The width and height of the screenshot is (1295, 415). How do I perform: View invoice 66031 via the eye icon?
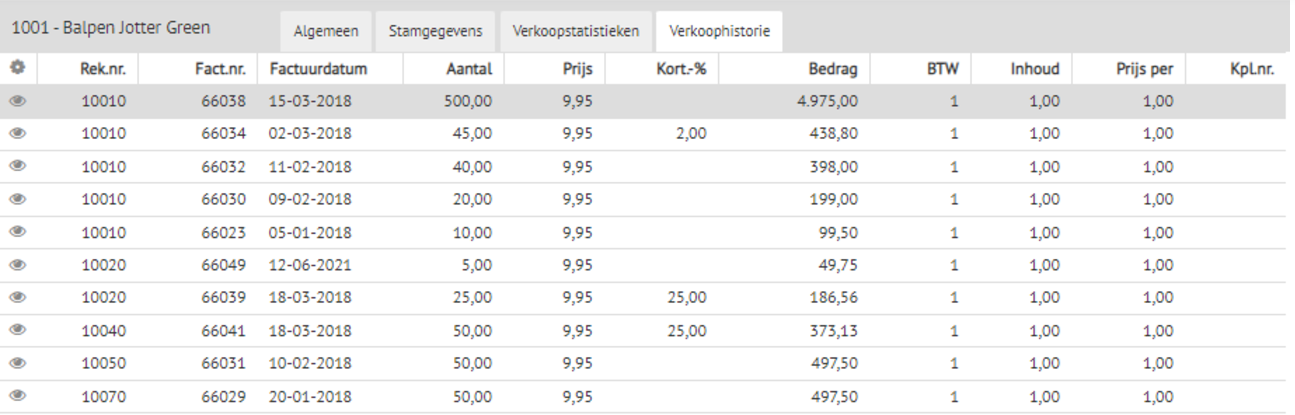point(17,363)
